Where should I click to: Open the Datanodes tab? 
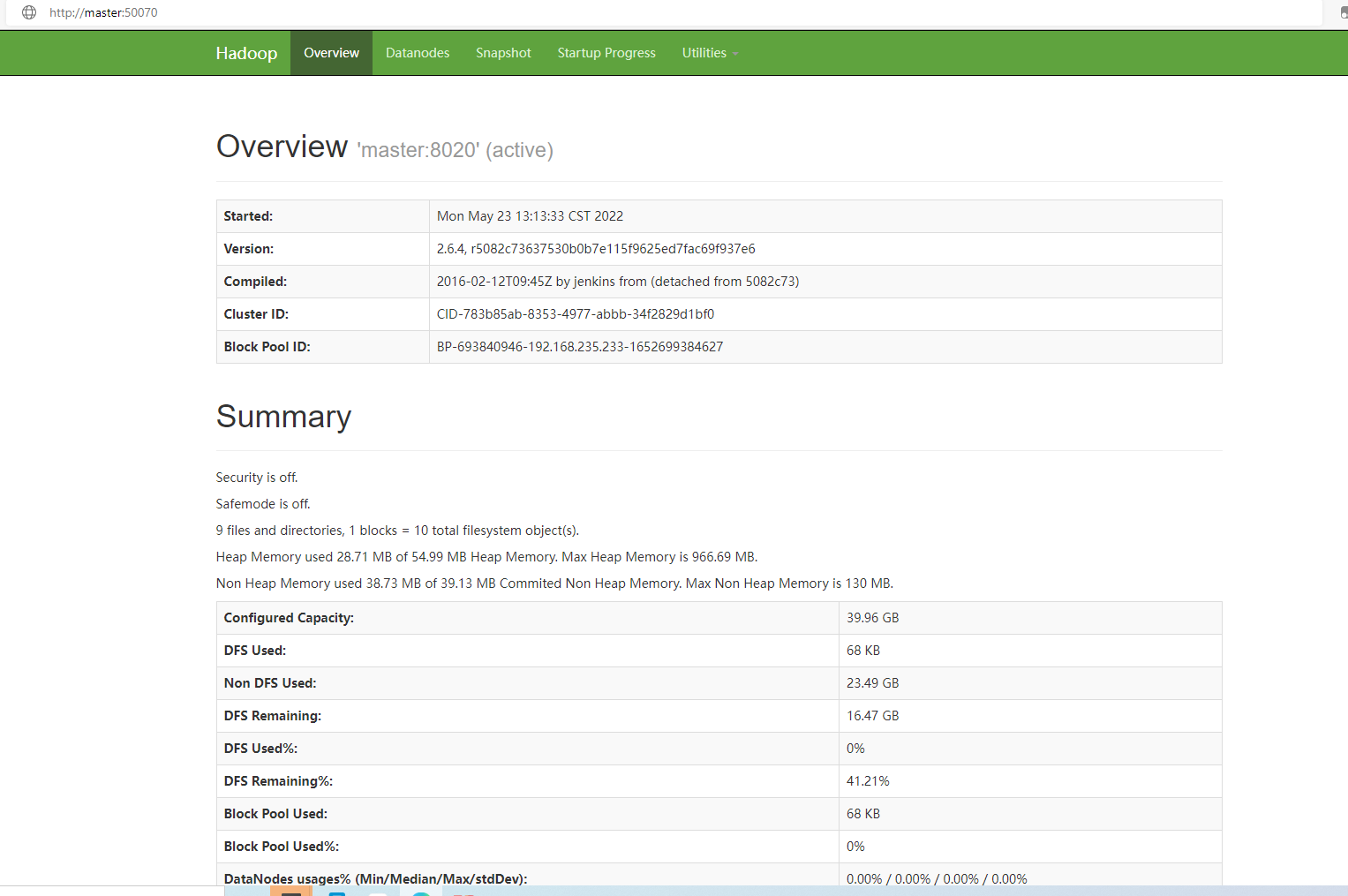pos(418,53)
